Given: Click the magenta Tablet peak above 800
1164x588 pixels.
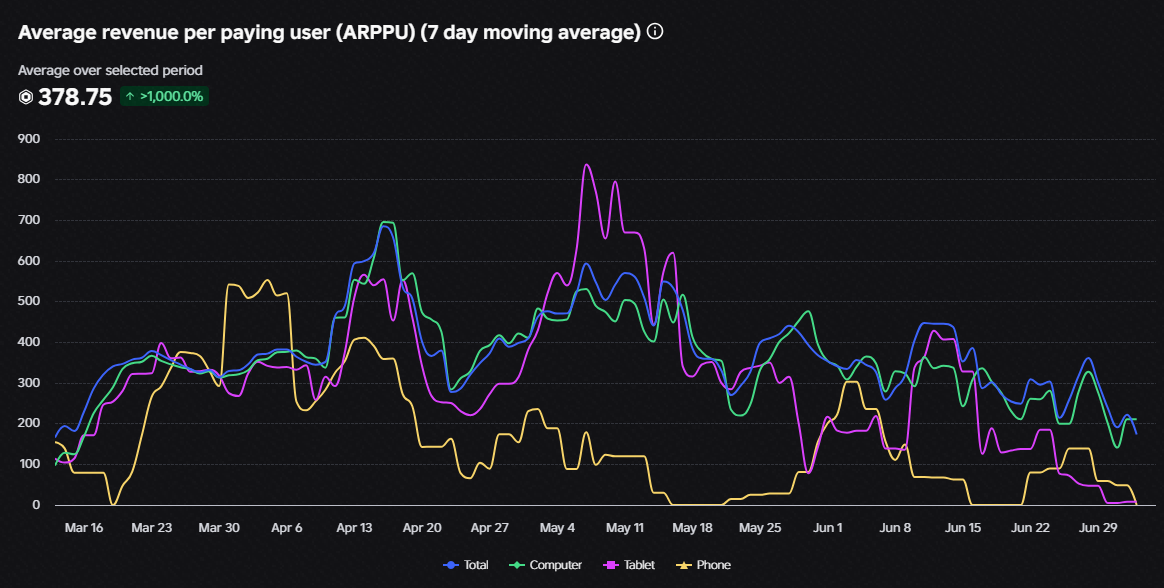Looking at the screenshot, I should 586,165.
